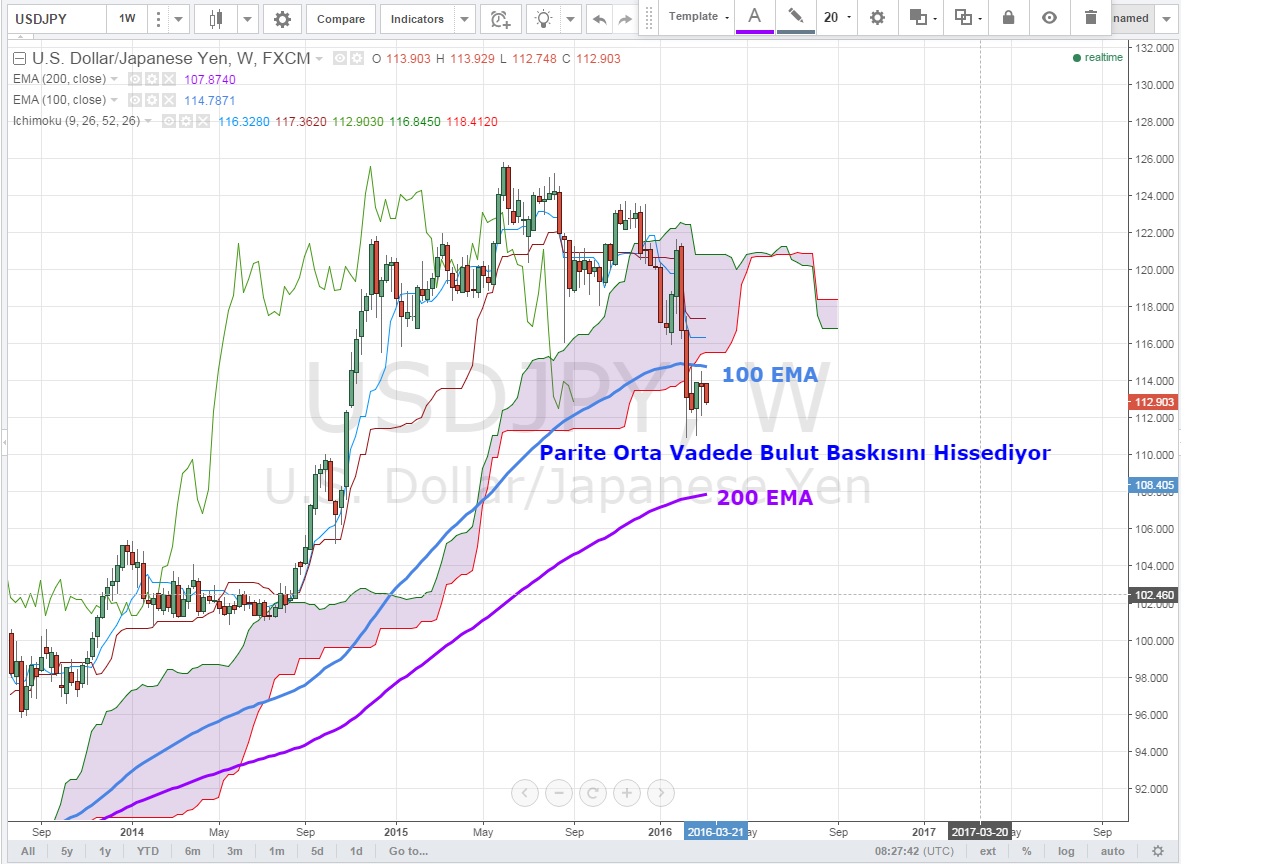The image size is (1277, 864).
Task: Select the YTD time range tab
Action: (x=147, y=851)
